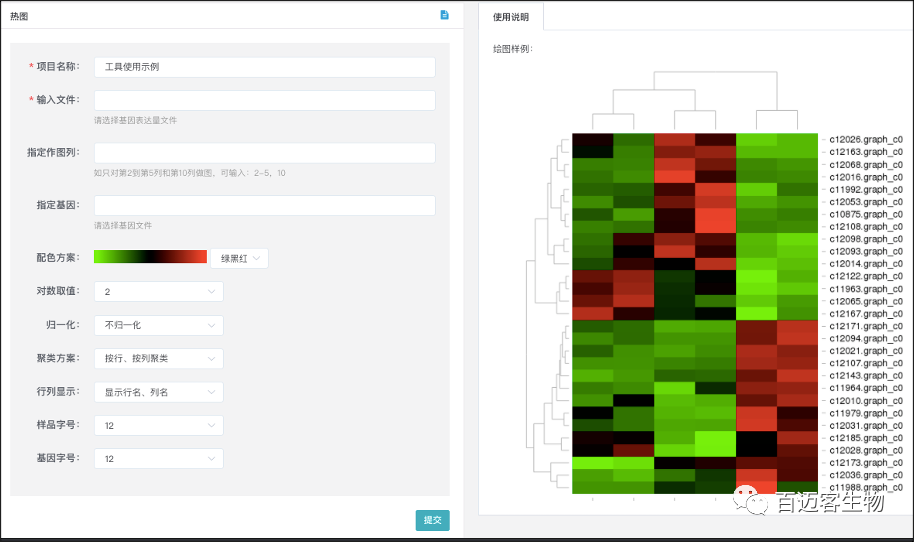Expand the 聚类方案 dropdown
914x542 pixels.
pyautogui.click(x=158, y=358)
